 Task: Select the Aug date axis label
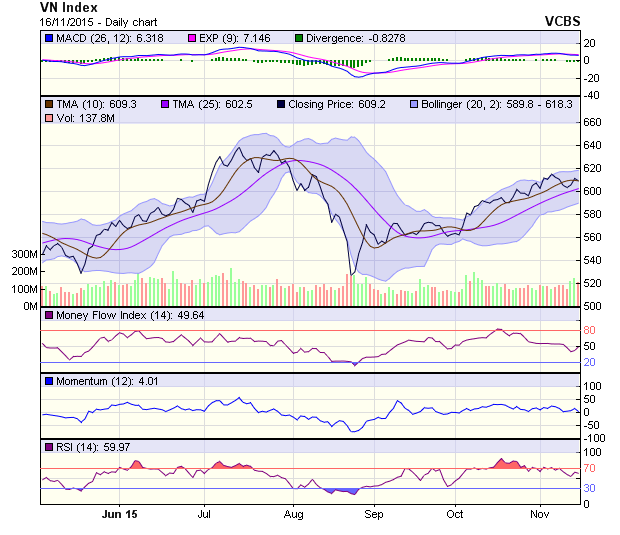pyautogui.click(x=293, y=515)
